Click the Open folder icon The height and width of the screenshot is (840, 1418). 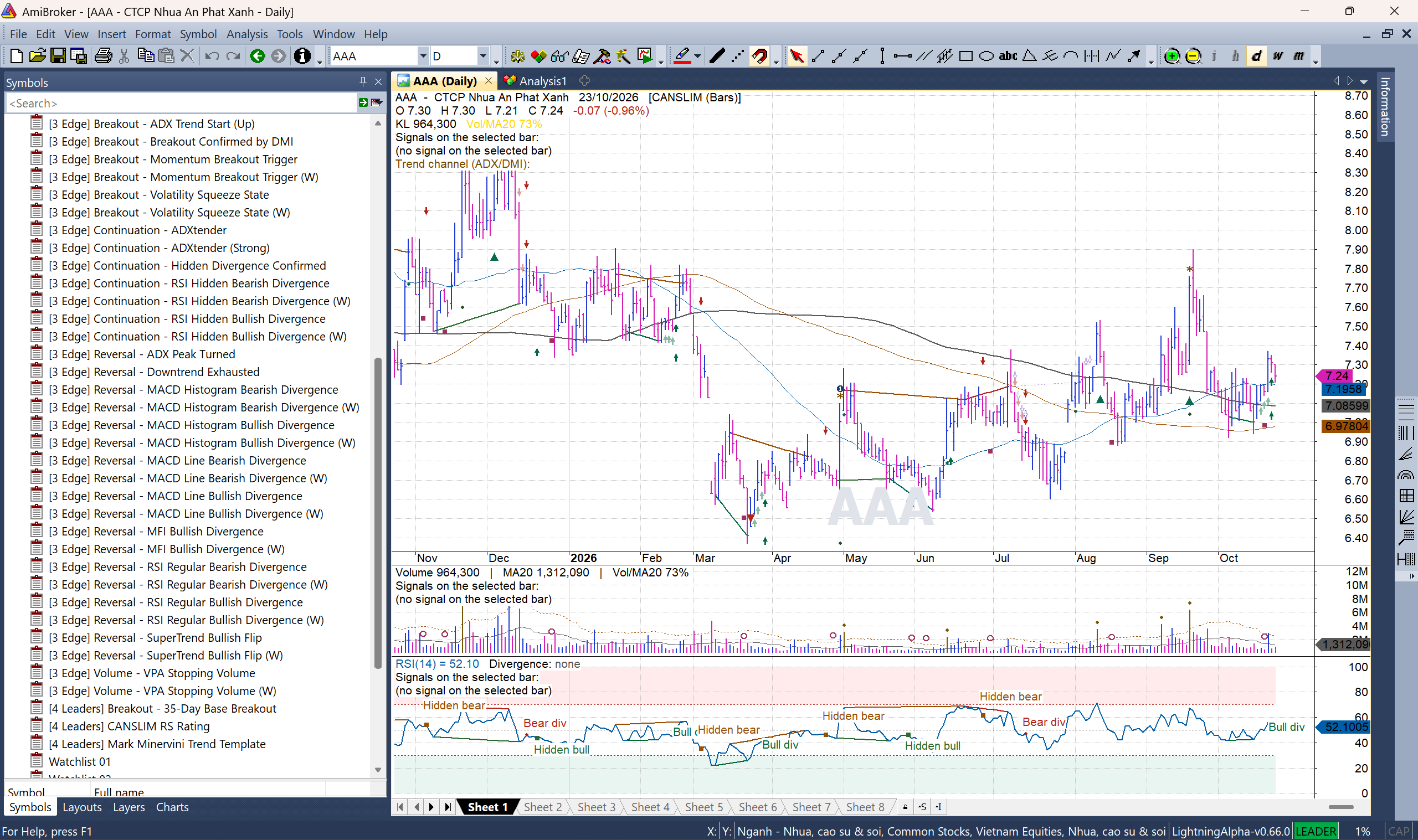click(x=37, y=56)
